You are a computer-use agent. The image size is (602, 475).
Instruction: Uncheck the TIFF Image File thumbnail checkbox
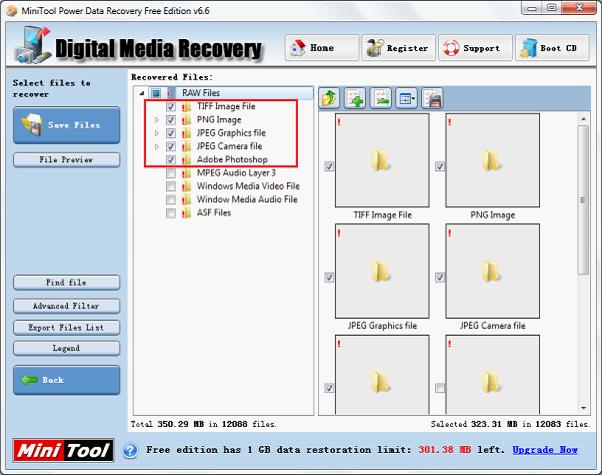[x=329, y=166]
